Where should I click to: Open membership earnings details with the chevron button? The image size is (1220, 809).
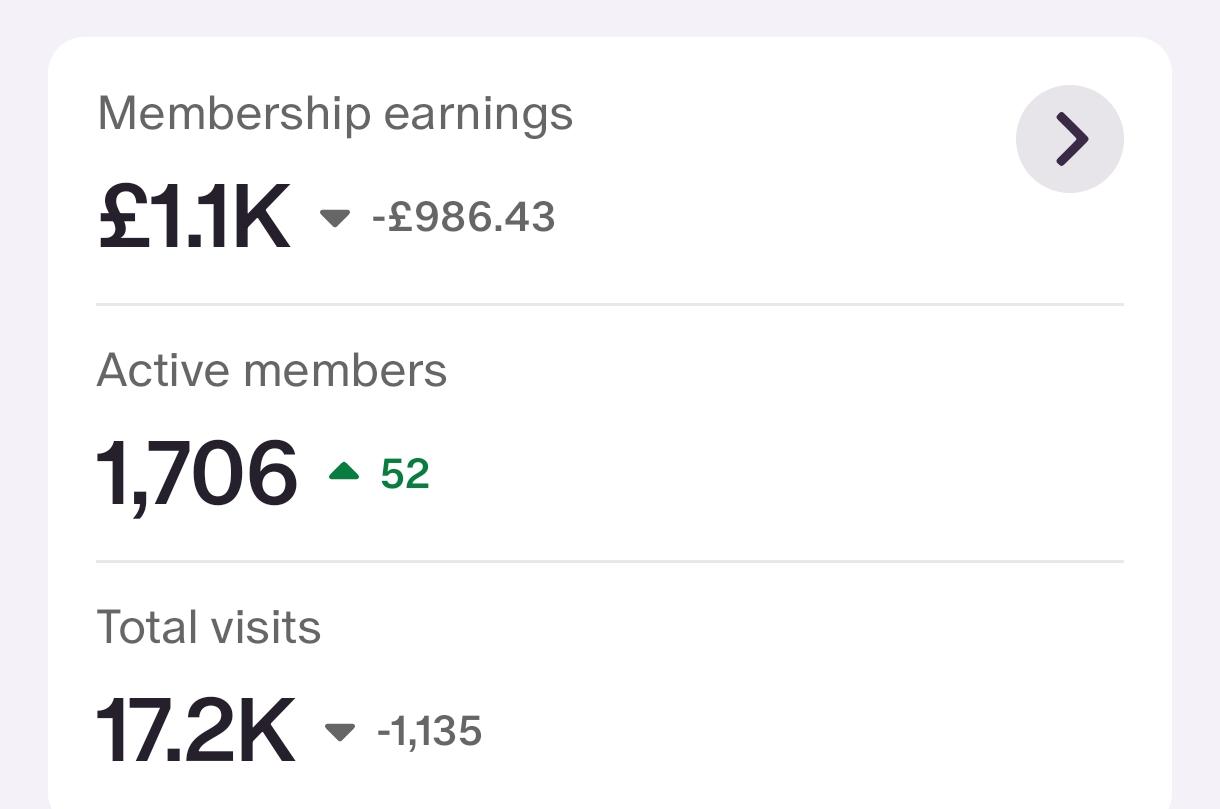point(1070,139)
